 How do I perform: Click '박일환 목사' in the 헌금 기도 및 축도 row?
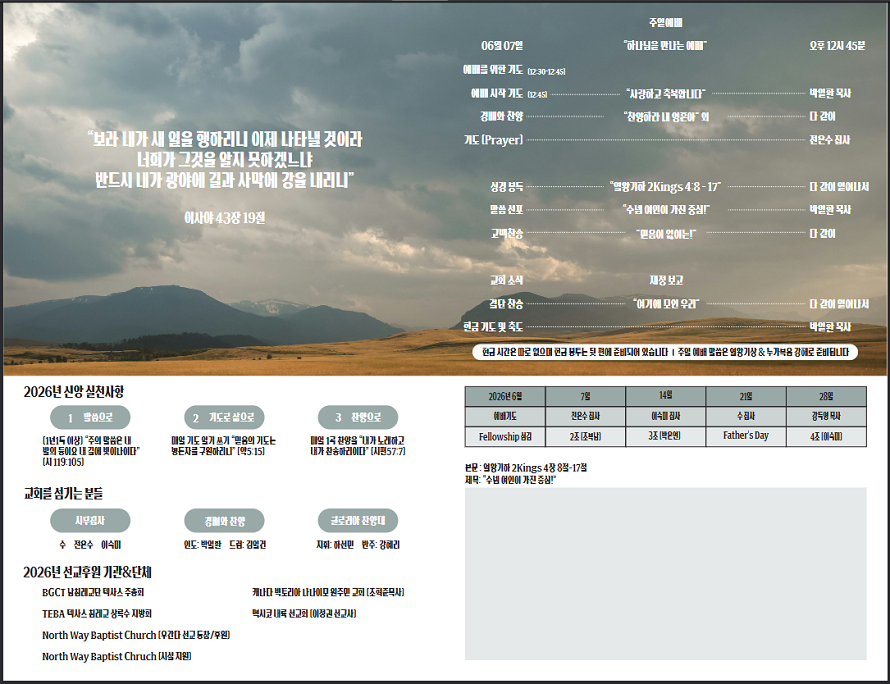point(830,326)
